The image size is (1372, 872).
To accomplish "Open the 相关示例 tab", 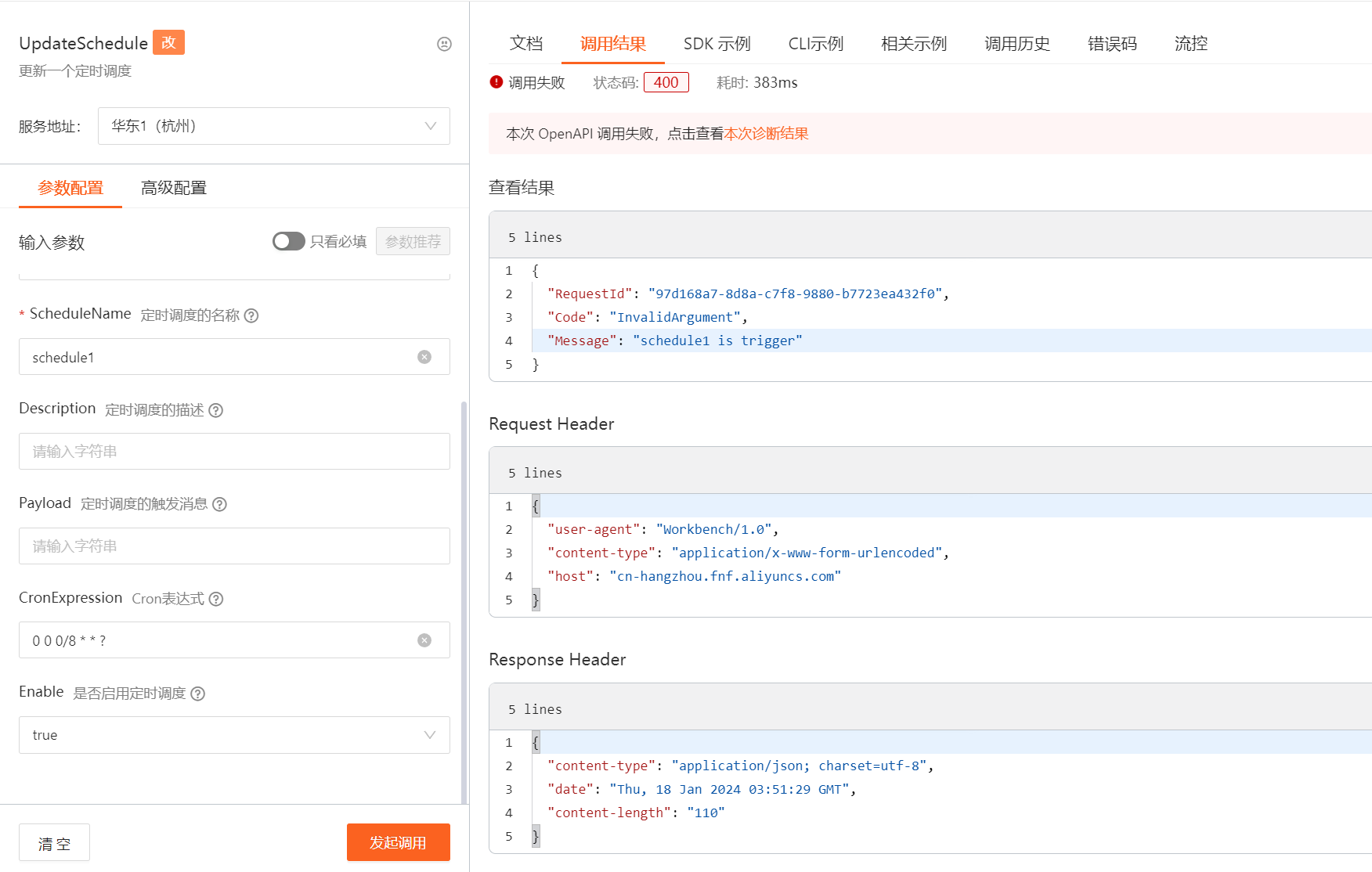I will (x=914, y=44).
